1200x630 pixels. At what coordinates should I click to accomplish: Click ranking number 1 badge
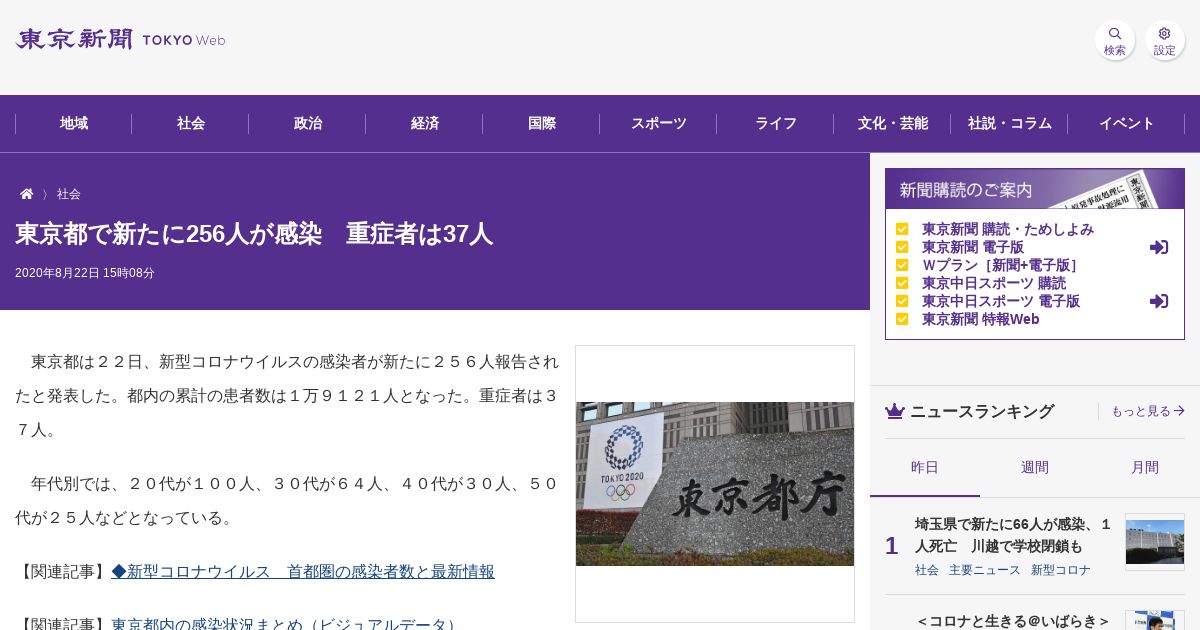click(x=892, y=546)
